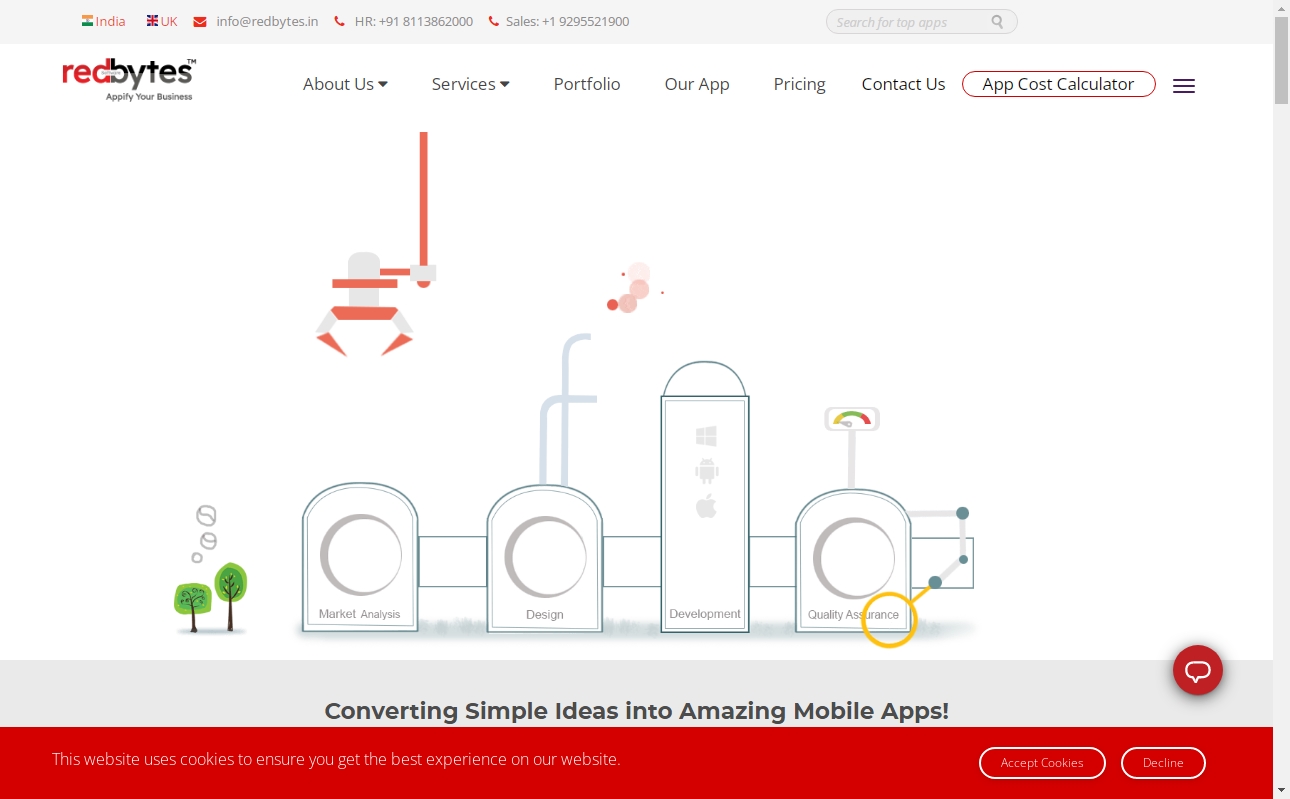Click the Development tower stage
Image resolution: width=1290 pixels, height=799 pixels.
pos(705,496)
